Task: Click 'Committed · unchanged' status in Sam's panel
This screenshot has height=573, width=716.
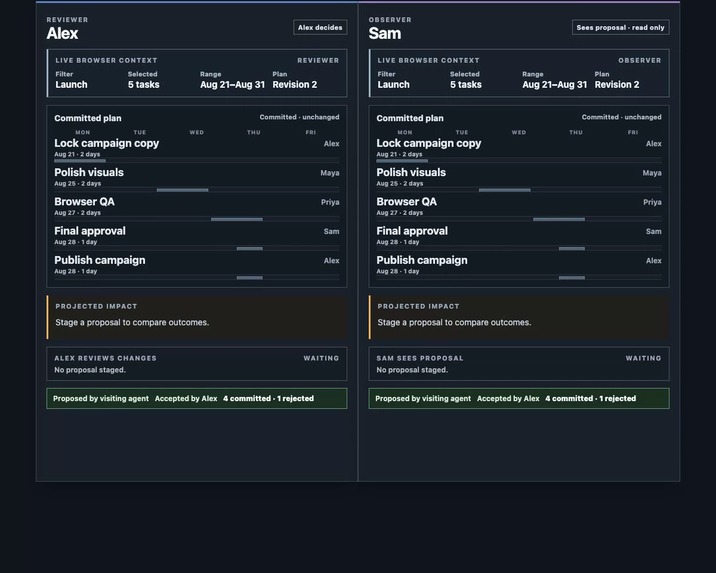Action: [621, 117]
